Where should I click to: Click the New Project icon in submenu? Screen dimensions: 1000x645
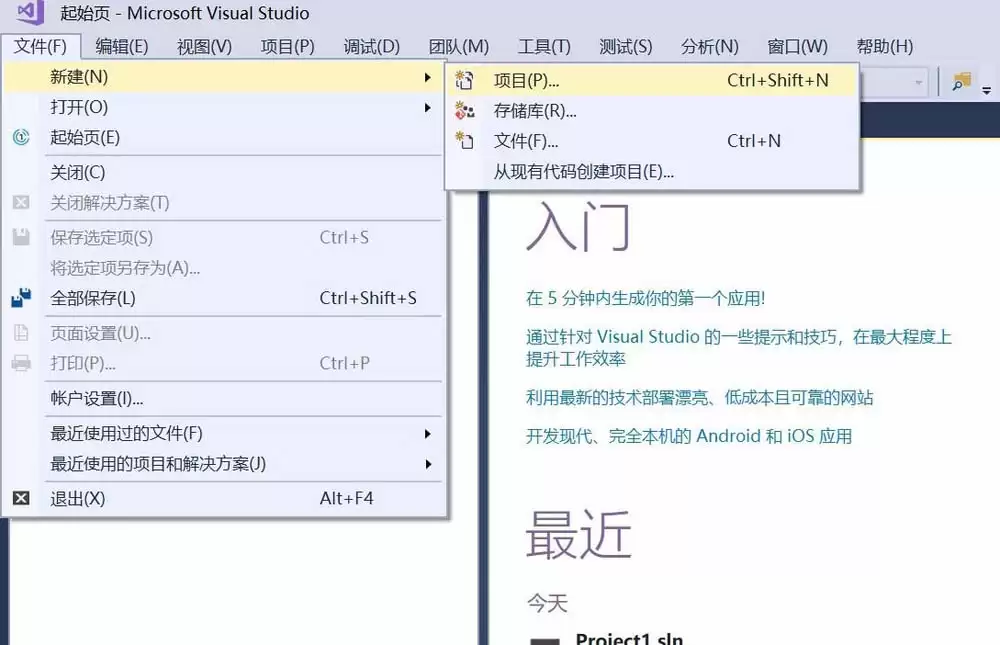[464, 81]
